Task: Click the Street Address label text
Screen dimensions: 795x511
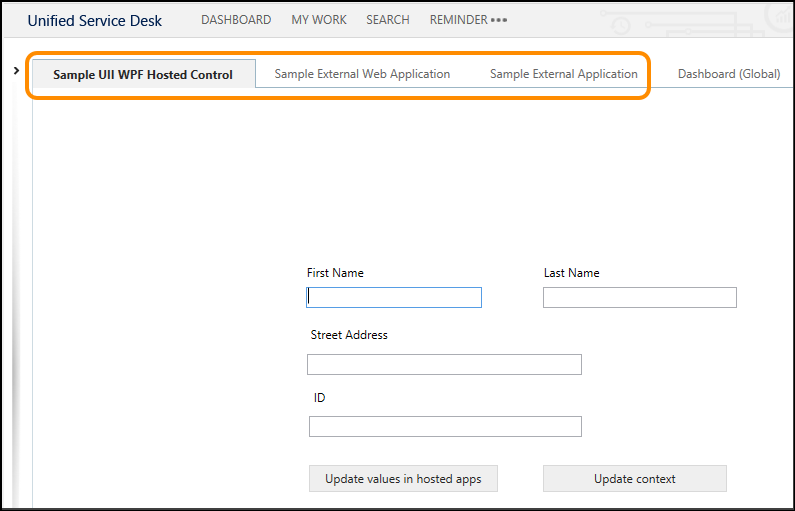Action: (x=349, y=335)
